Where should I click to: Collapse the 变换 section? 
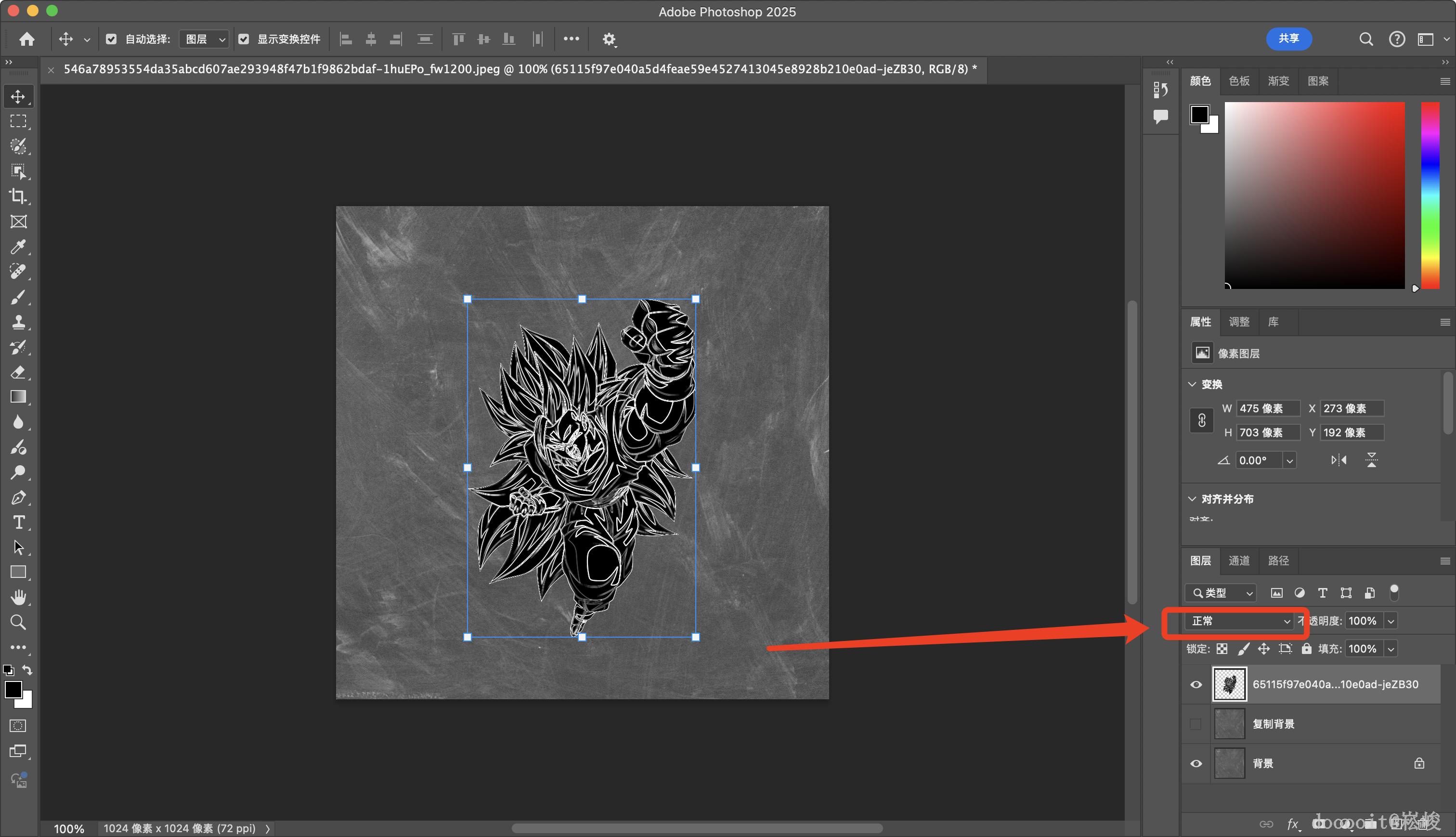click(1192, 384)
